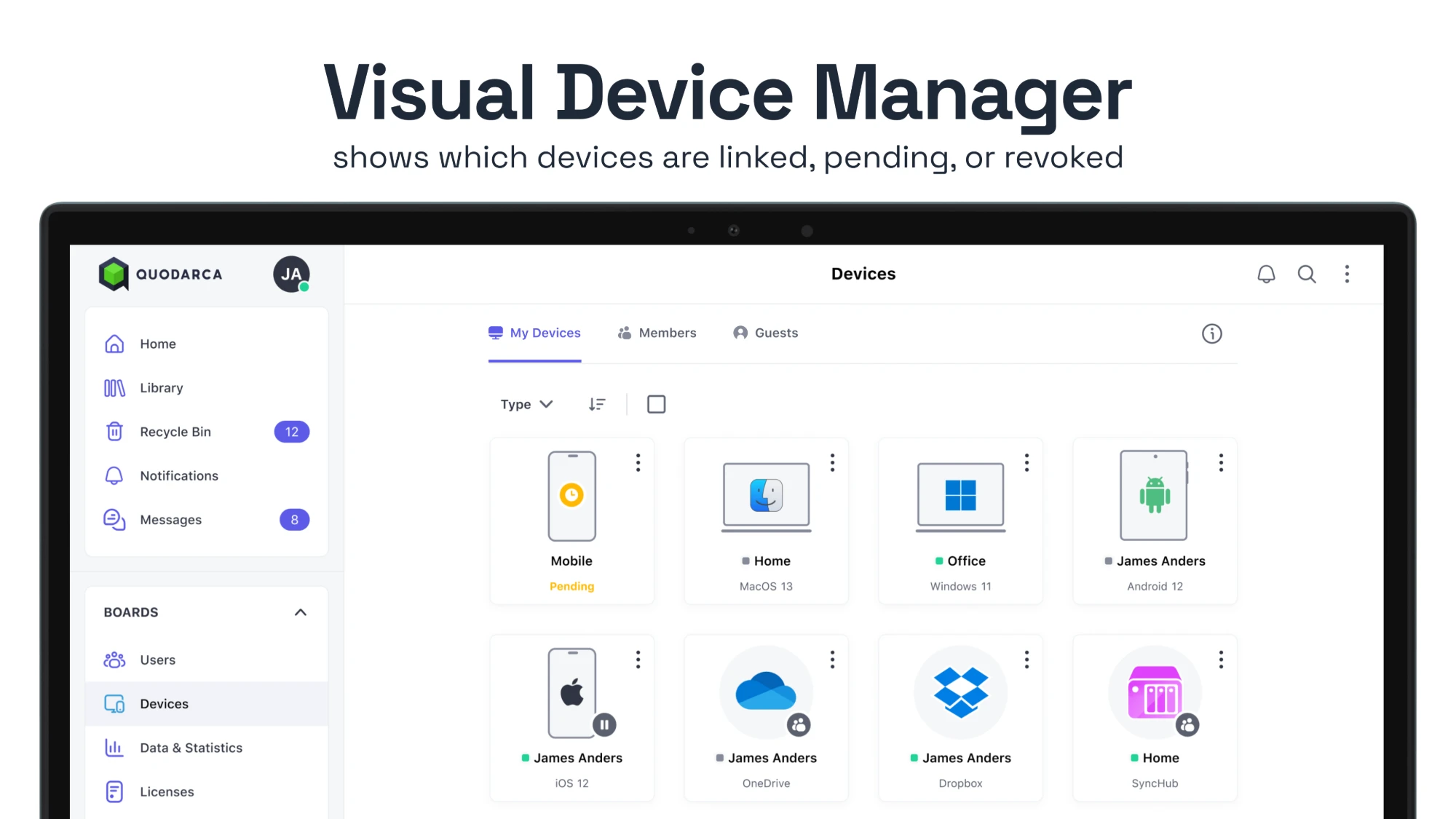Click the Android 12 label
The image size is (1456, 819).
[1155, 587]
